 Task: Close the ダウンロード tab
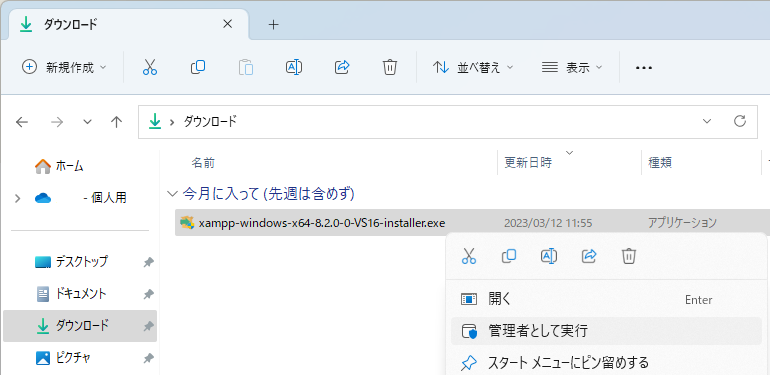tap(227, 24)
